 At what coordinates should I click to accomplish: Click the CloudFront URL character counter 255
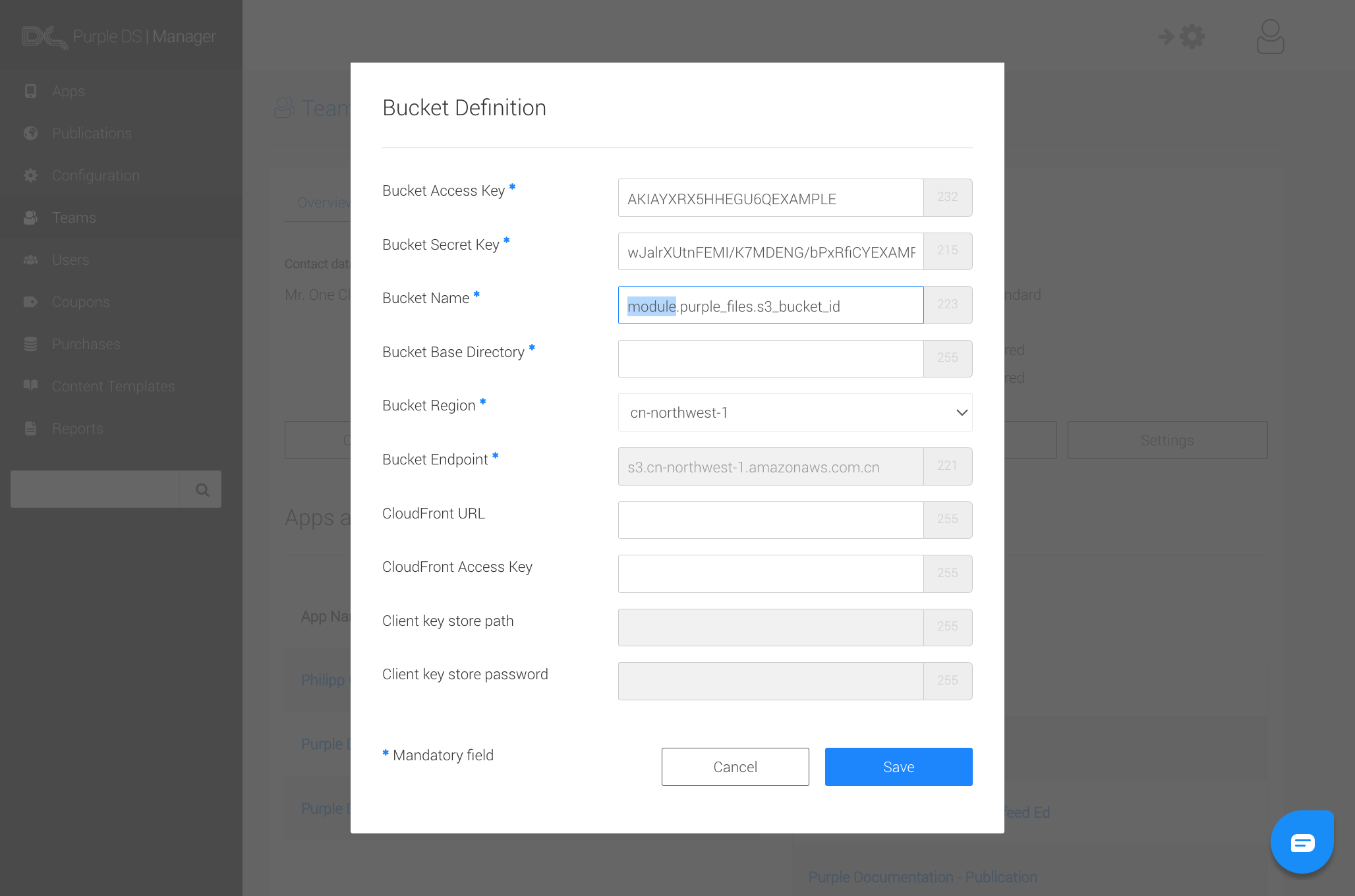[x=948, y=519]
